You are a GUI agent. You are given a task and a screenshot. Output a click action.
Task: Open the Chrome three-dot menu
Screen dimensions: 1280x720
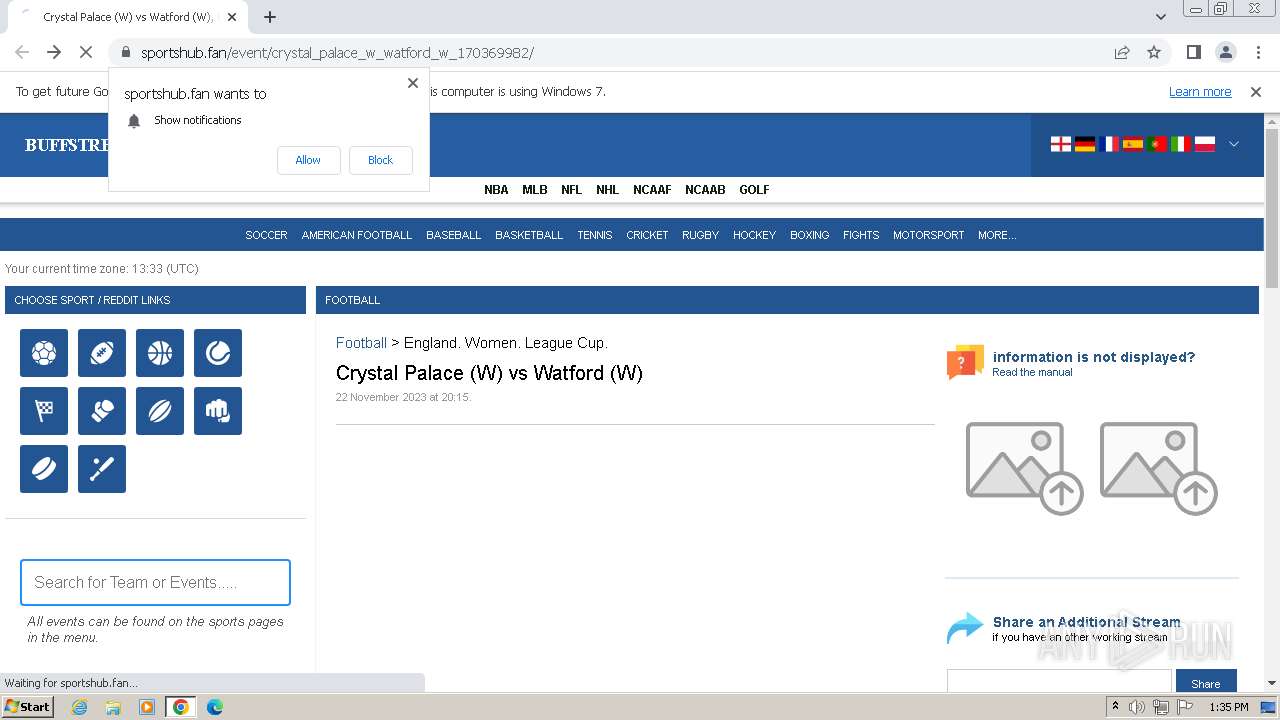(1257, 53)
